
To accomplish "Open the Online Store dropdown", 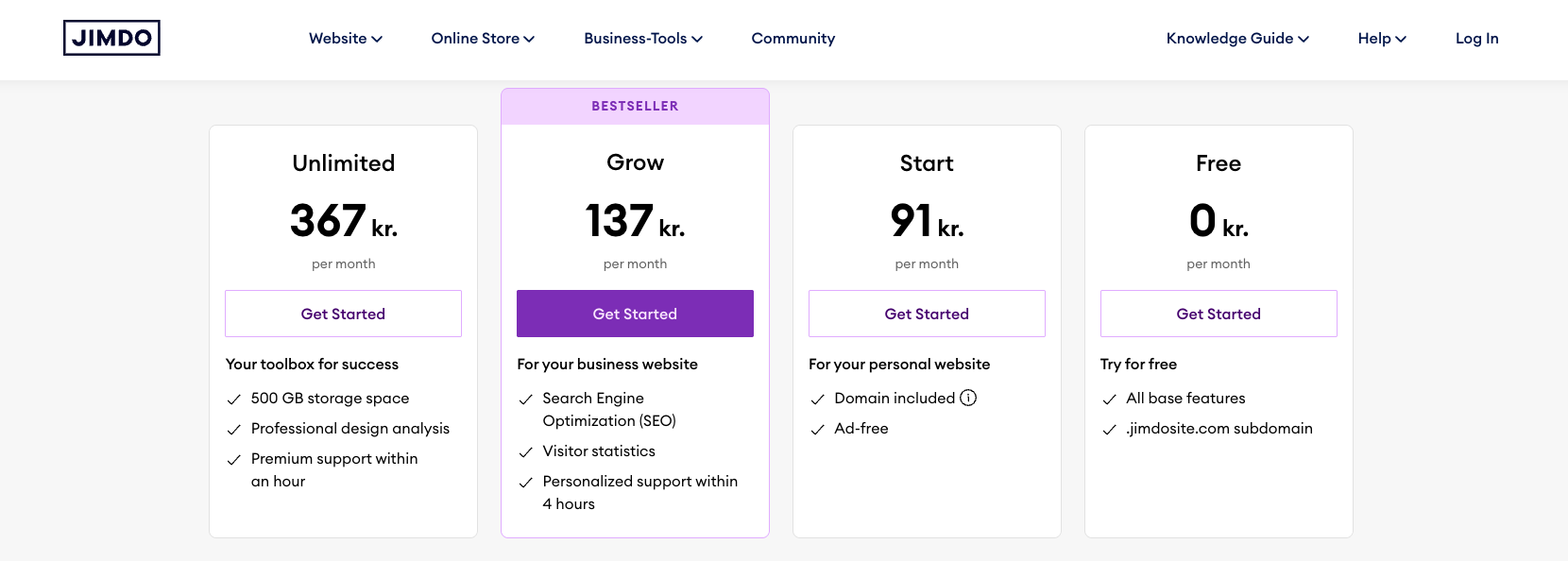I will click(483, 39).
